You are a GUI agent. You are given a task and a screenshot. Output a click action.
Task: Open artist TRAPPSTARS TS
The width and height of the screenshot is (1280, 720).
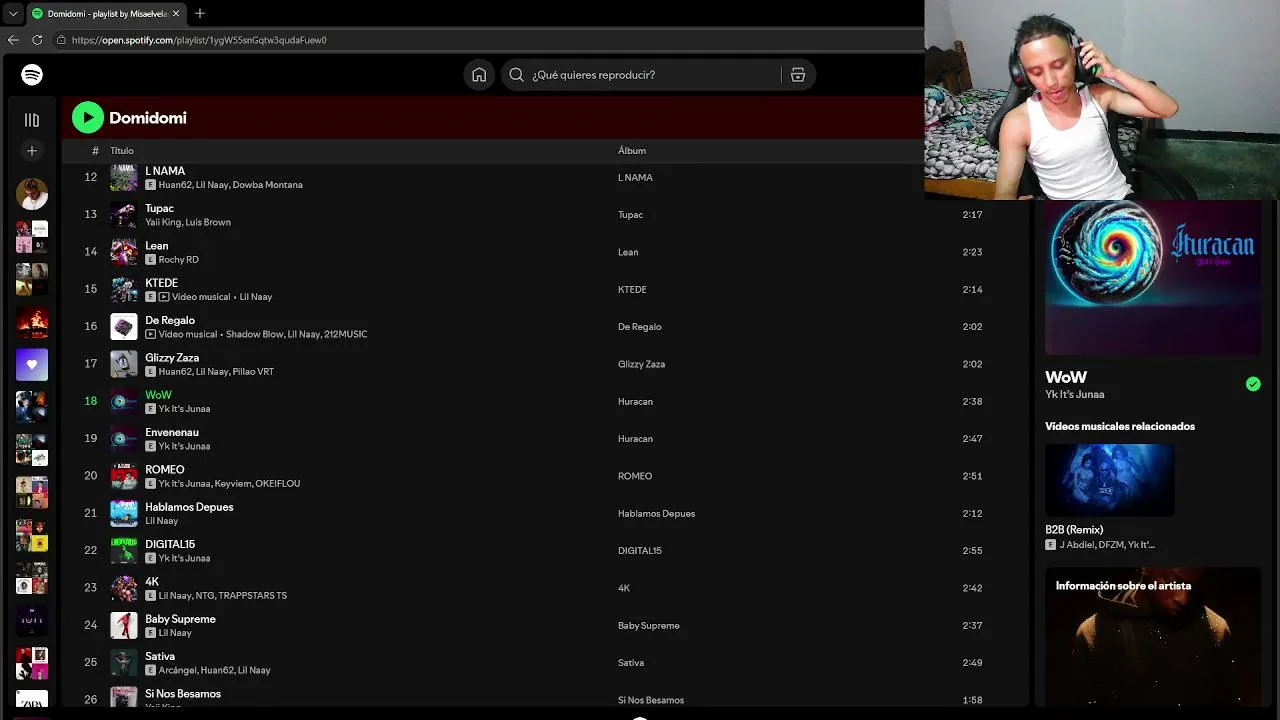click(x=253, y=596)
